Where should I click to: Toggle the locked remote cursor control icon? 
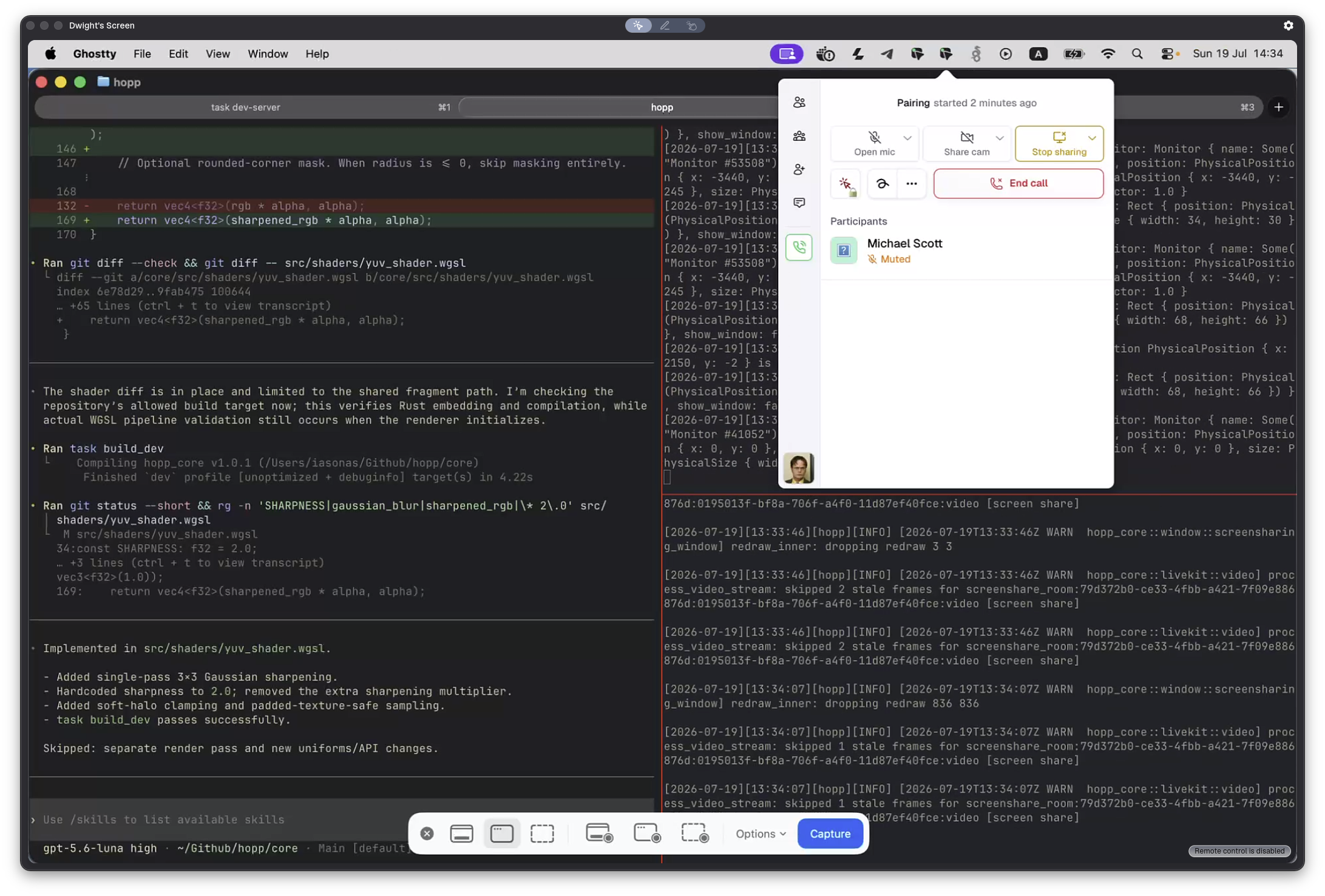tap(845, 184)
